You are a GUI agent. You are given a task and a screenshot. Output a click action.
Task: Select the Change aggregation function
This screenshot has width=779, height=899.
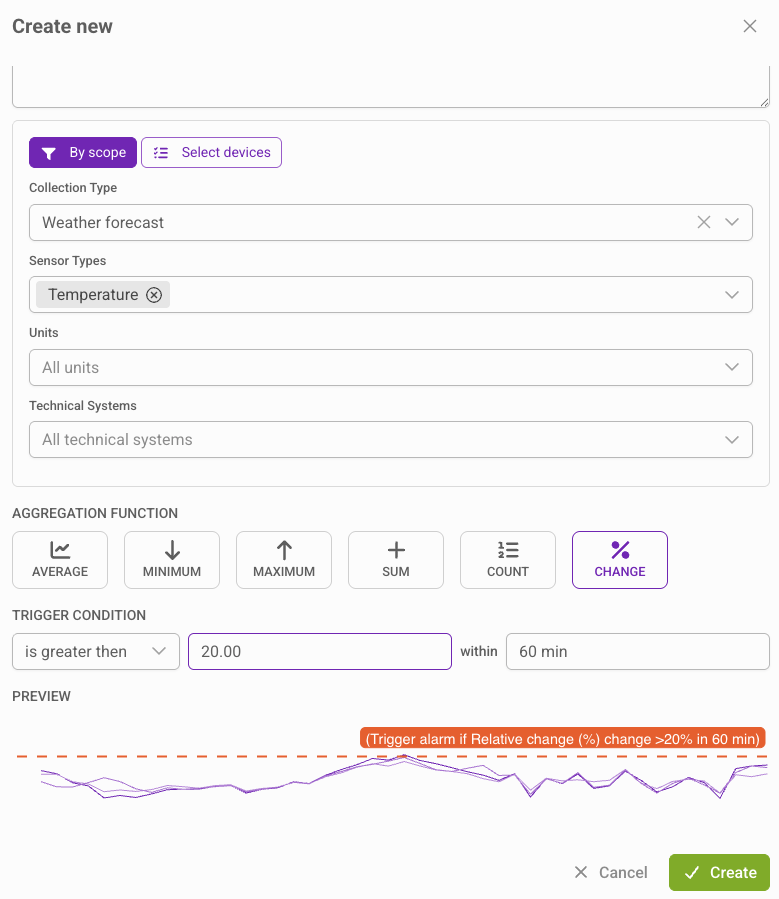619,560
